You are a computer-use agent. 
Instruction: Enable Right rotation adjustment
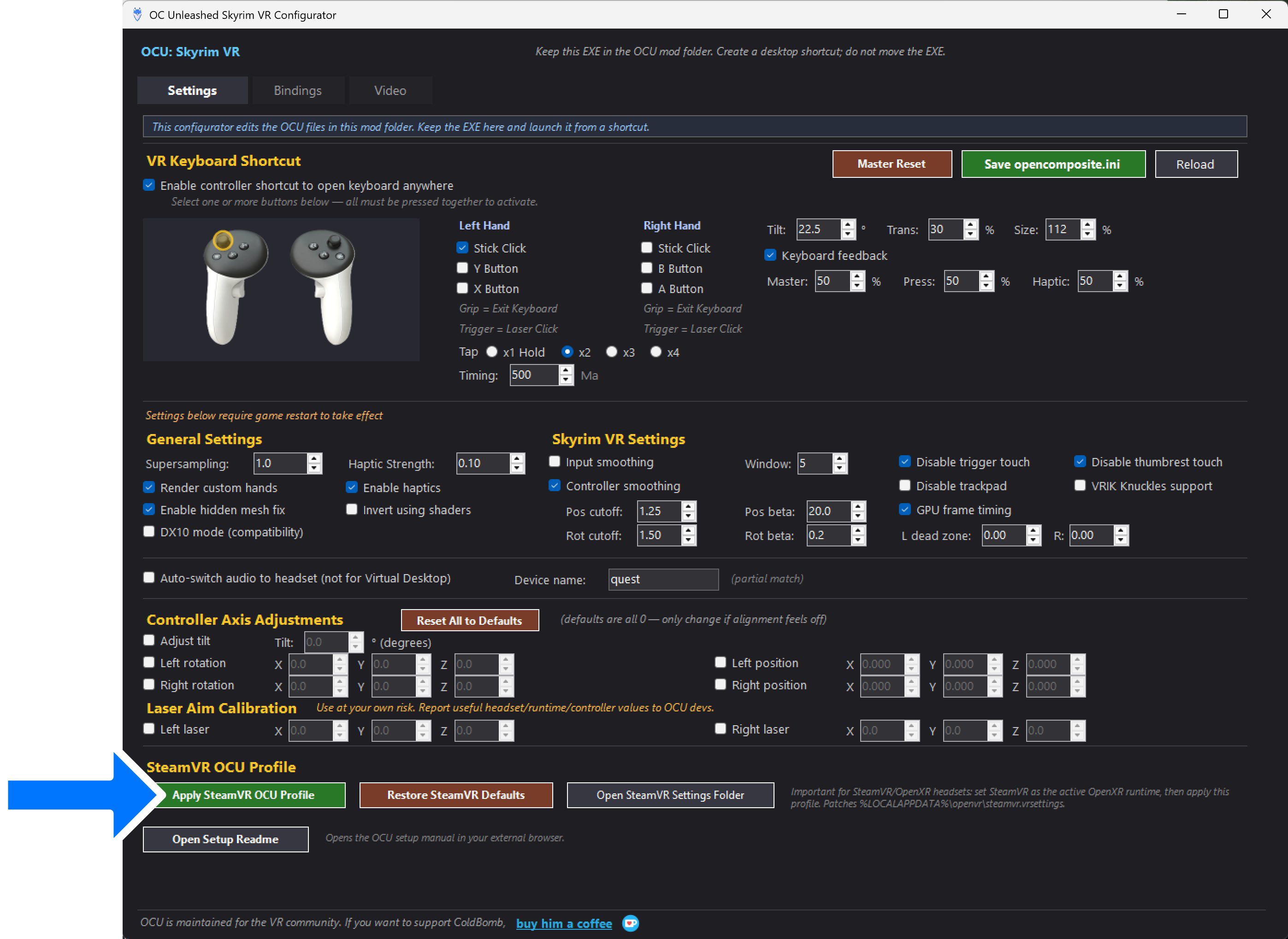pyautogui.click(x=149, y=685)
